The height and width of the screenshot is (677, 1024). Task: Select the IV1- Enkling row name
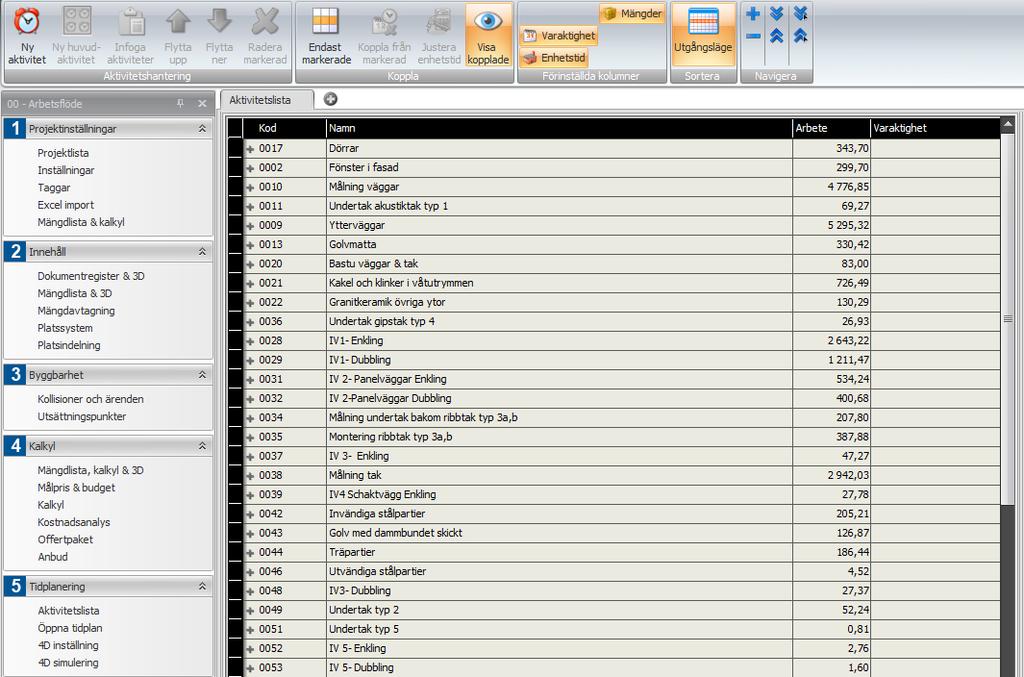pyautogui.click(x=559, y=341)
